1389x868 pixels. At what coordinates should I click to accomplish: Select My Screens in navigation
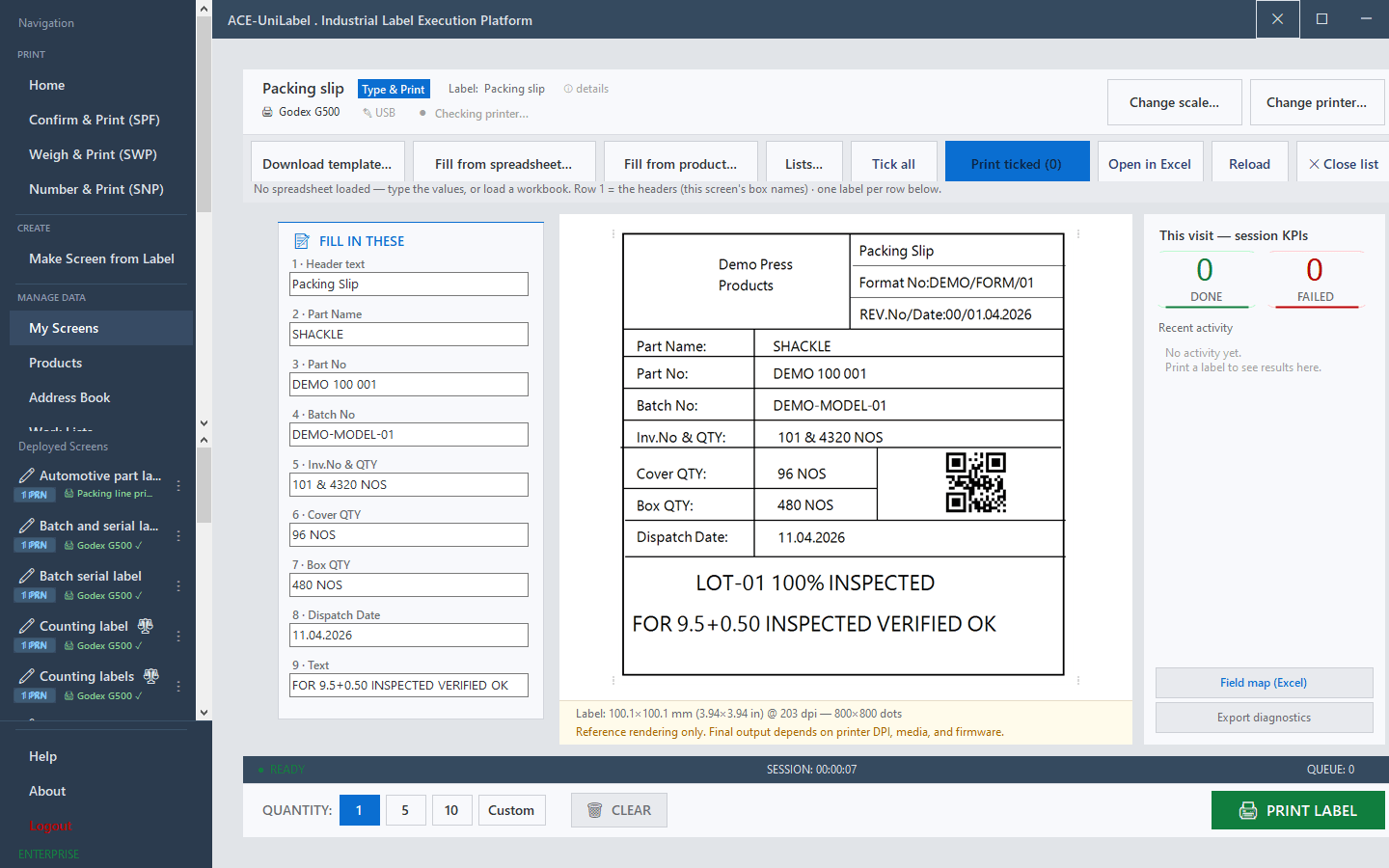pyautogui.click(x=101, y=328)
